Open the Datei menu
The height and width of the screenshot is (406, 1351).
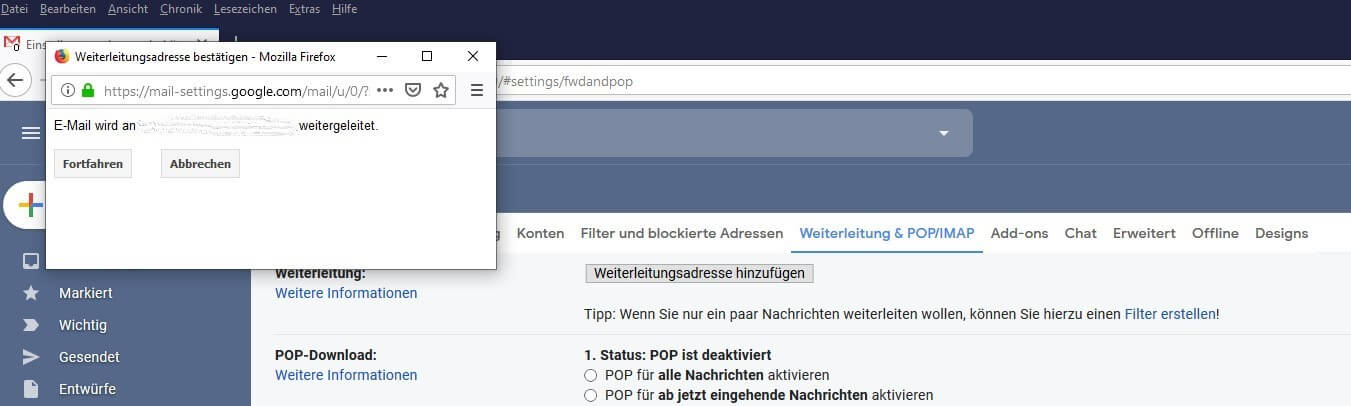[x=15, y=9]
